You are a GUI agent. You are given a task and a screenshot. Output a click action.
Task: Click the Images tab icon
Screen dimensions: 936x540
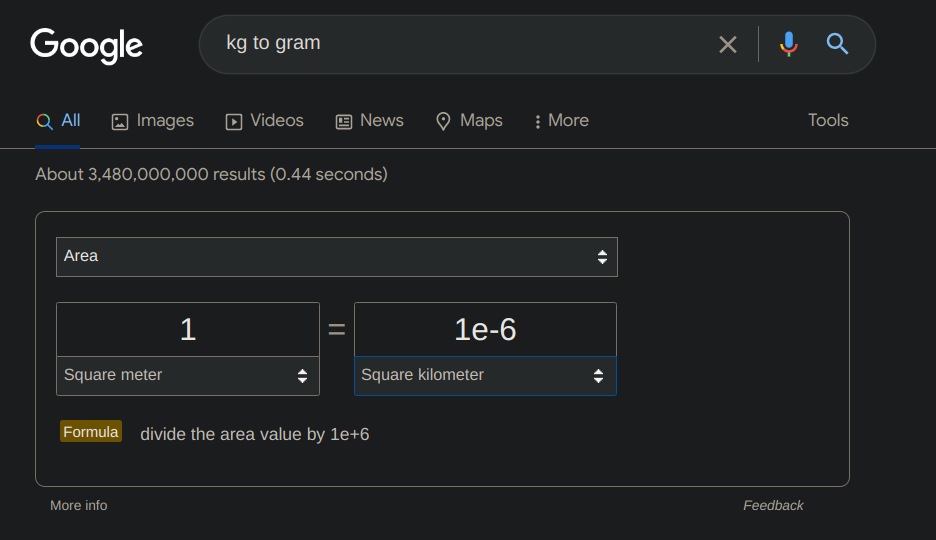120,122
